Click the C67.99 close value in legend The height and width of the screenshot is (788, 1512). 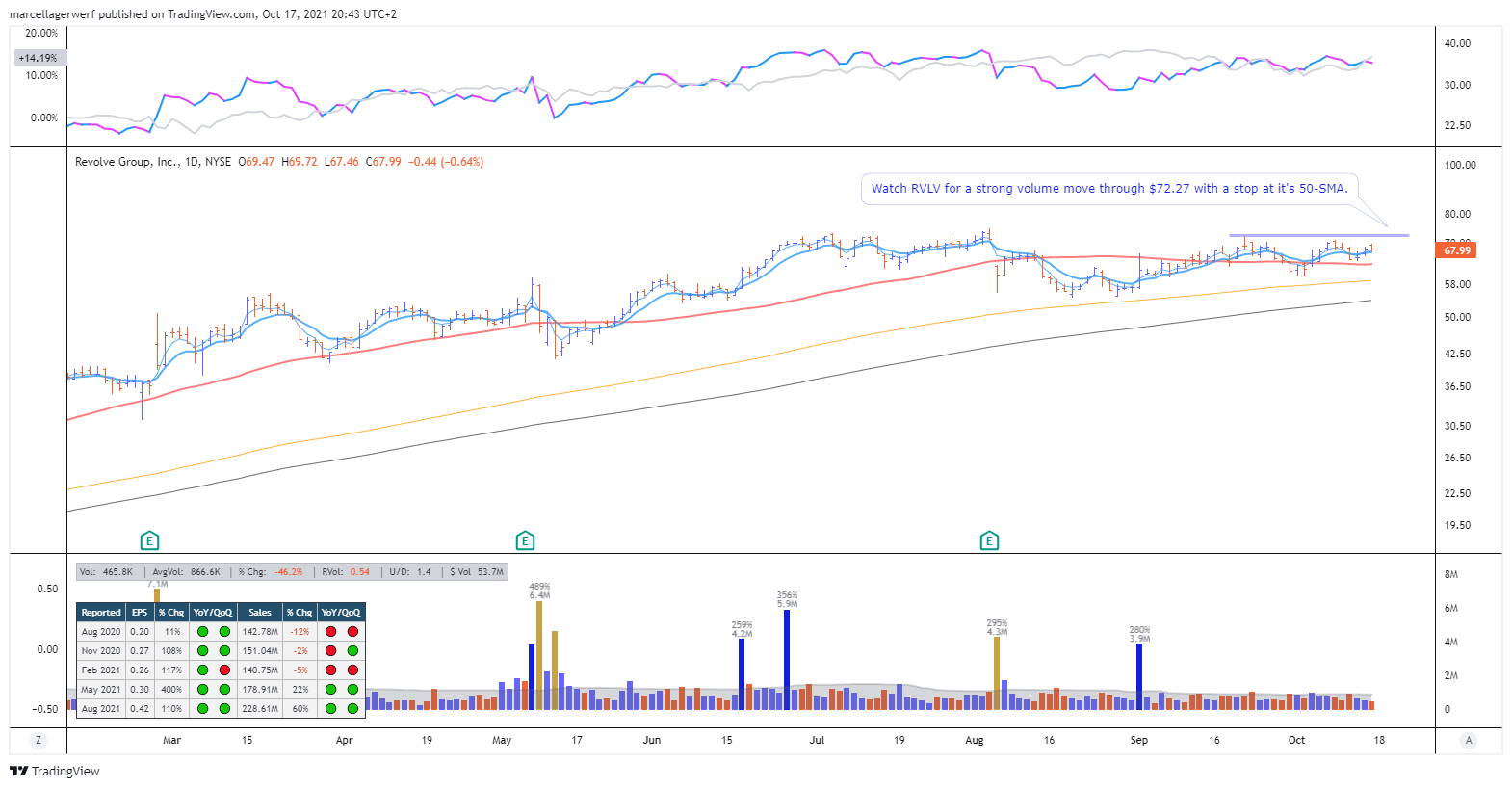(383, 162)
